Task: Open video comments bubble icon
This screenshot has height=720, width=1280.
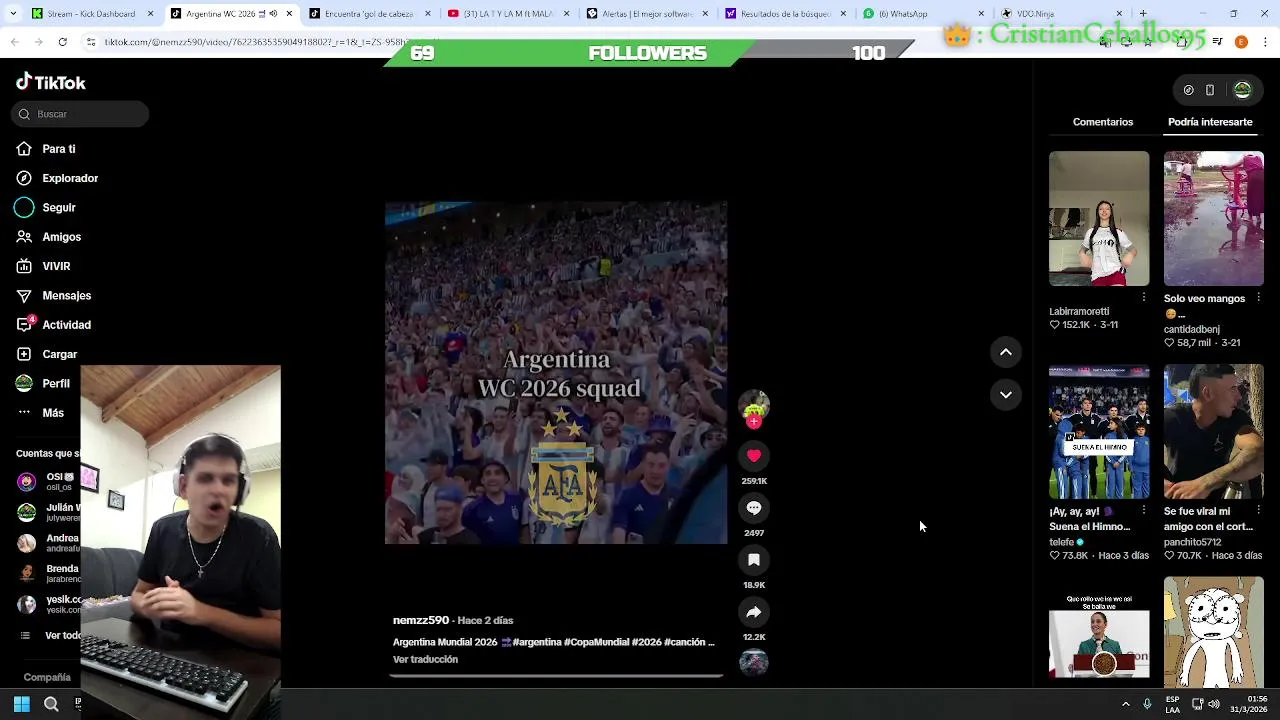Action: click(x=754, y=508)
